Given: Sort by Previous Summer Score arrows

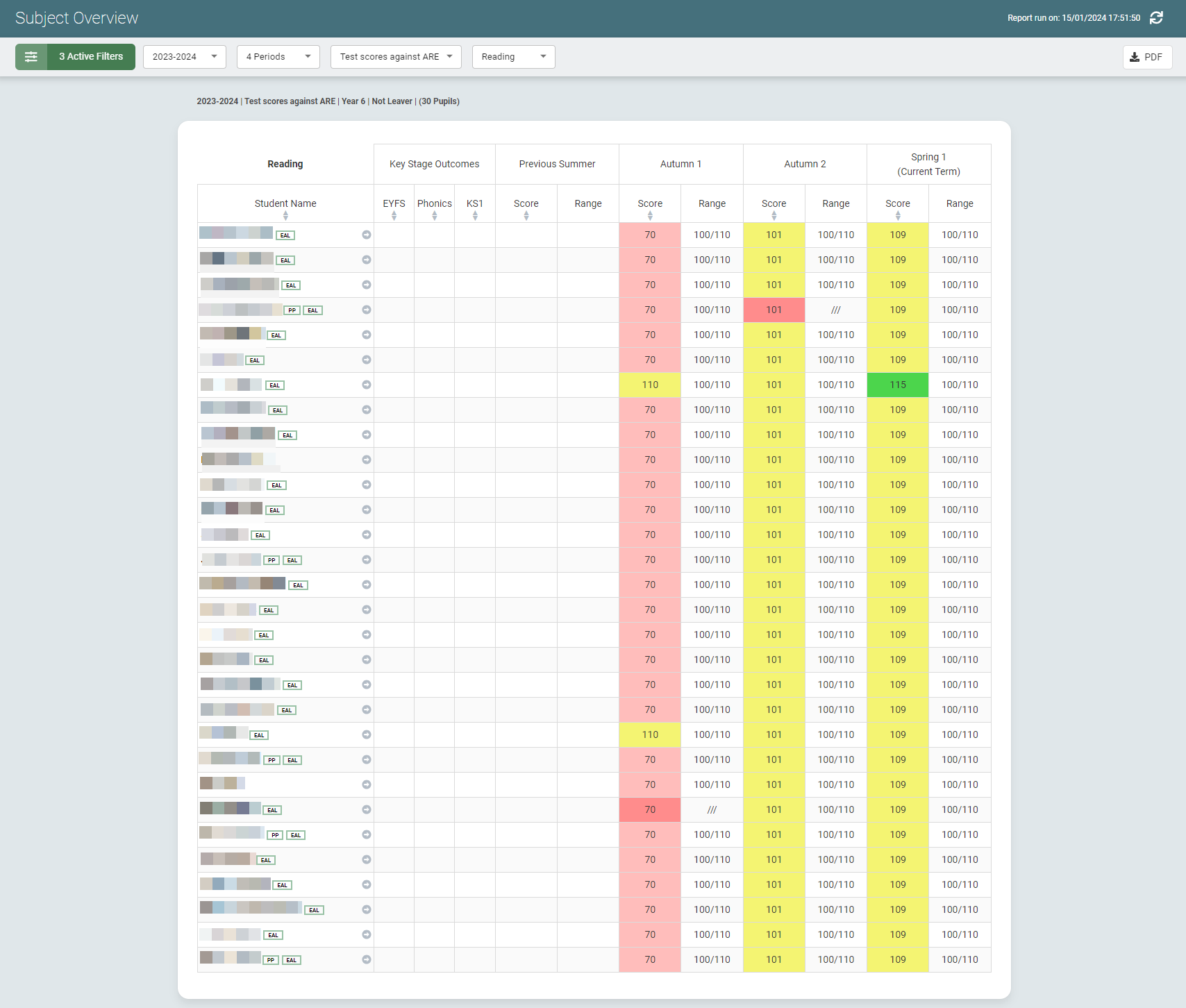Looking at the screenshot, I should (x=526, y=216).
